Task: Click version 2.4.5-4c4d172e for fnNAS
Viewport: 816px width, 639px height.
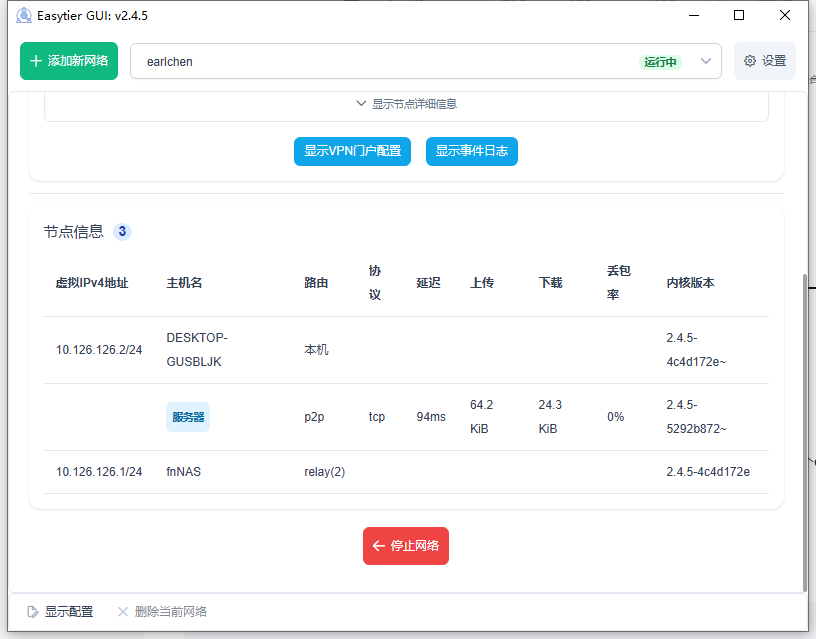Action: [x=708, y=472]
